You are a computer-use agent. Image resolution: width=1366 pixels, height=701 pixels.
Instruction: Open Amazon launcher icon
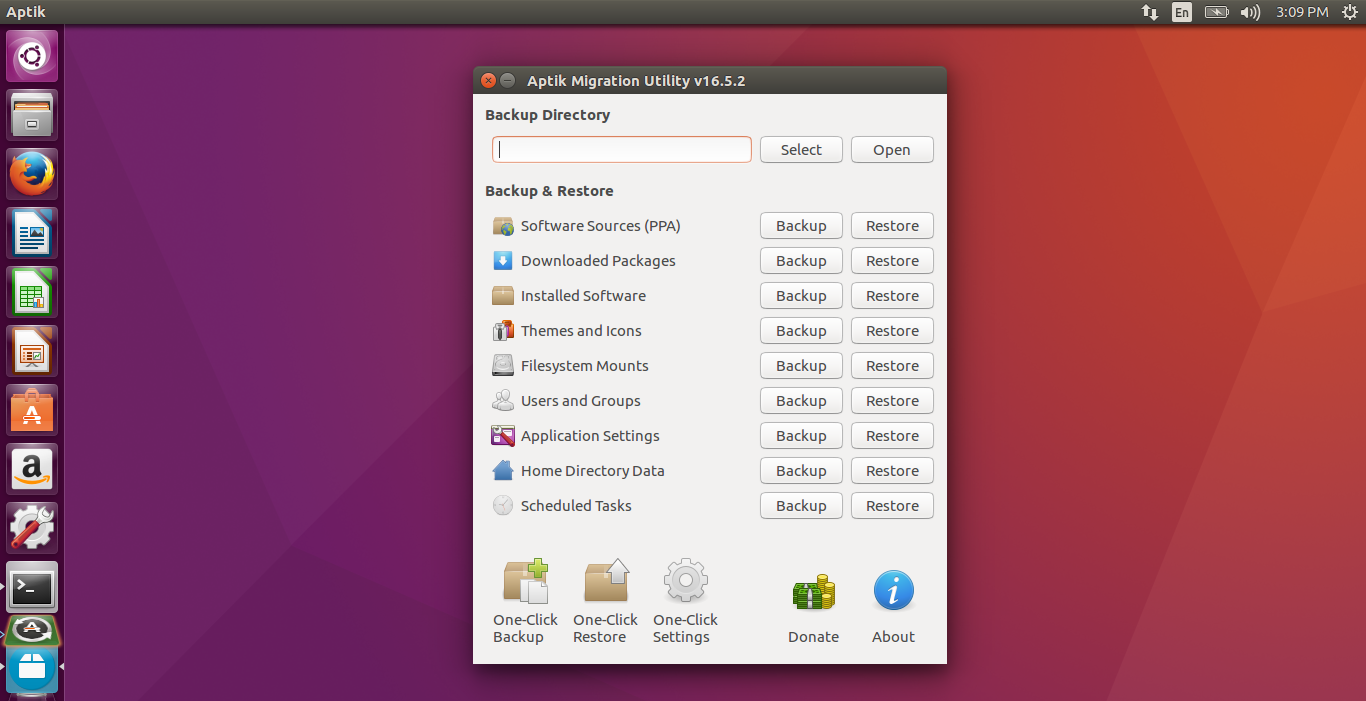(32, 469)
